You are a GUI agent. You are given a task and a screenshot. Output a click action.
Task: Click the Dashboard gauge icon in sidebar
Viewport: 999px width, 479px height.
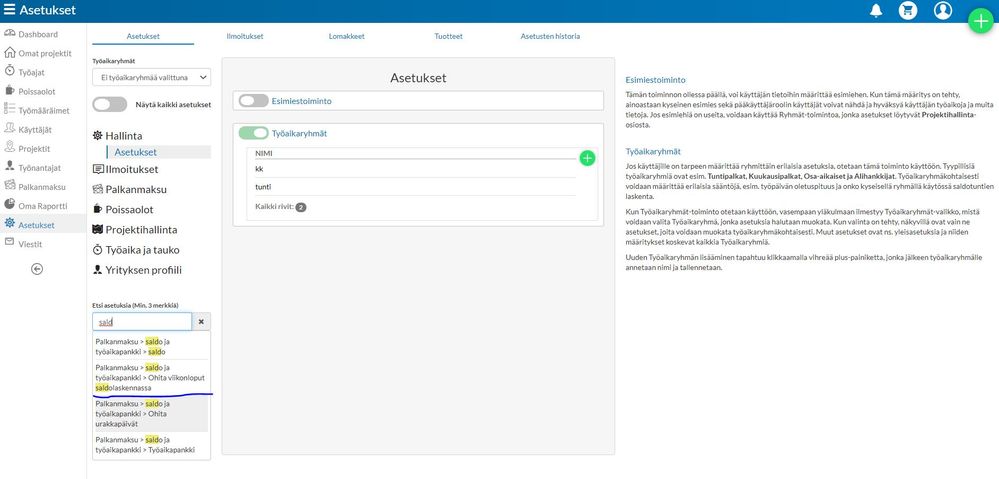pos(10,34)
